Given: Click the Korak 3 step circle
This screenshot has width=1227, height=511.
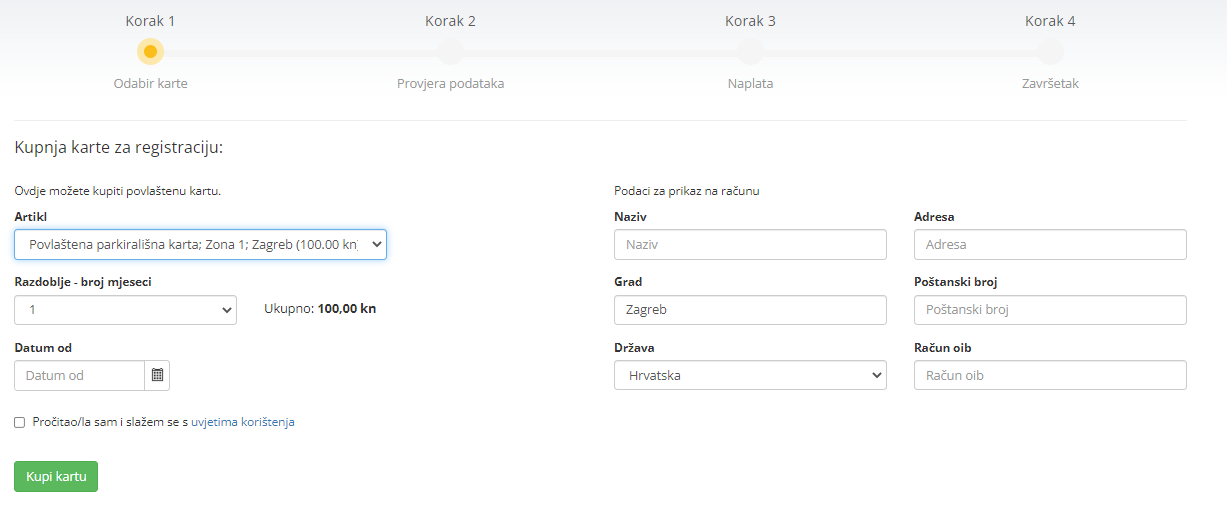Looking at the screenshot, I should [x=750, y=51].
